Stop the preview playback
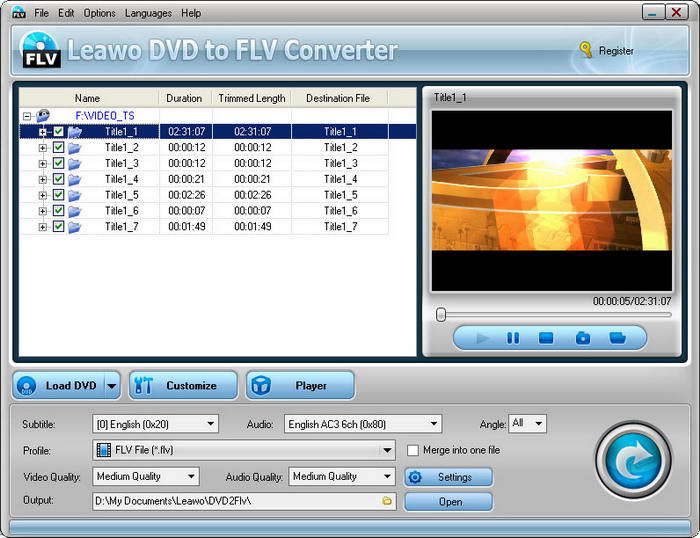 click(546, 338)
